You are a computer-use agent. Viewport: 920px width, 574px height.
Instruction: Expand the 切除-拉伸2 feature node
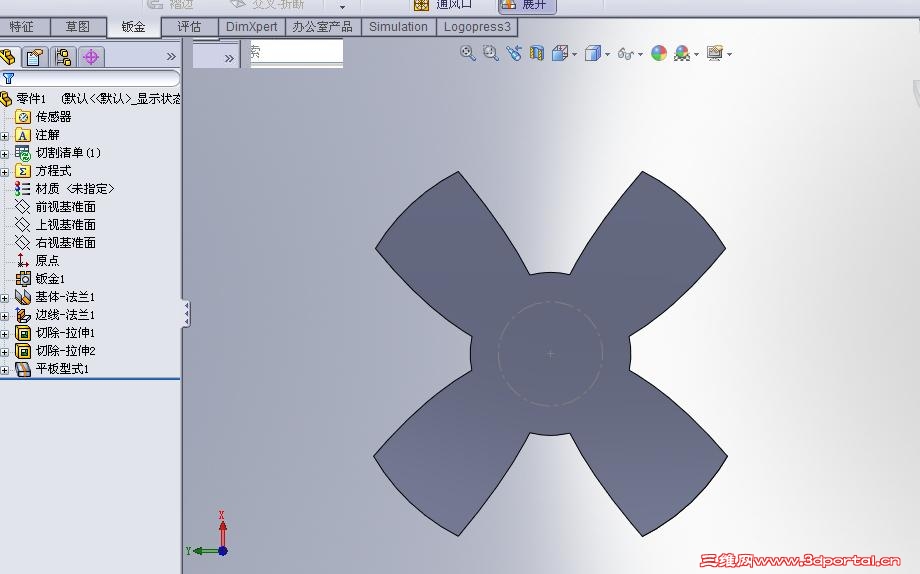point(5,352)
